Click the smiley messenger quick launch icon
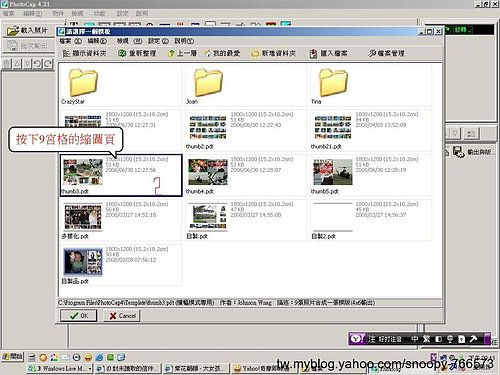The height and width of the screenshot is (375, 500). [88, 357]
